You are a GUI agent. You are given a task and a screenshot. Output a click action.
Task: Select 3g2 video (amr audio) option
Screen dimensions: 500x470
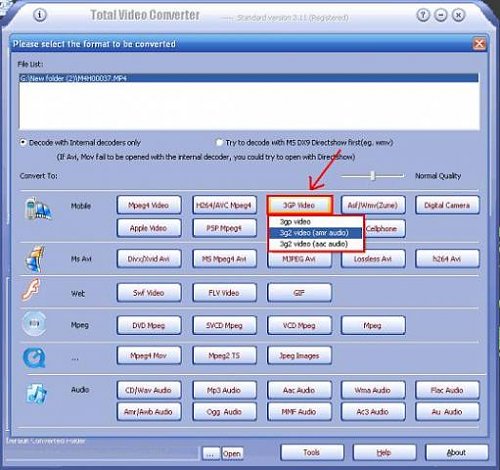click(x=315, y=233)
